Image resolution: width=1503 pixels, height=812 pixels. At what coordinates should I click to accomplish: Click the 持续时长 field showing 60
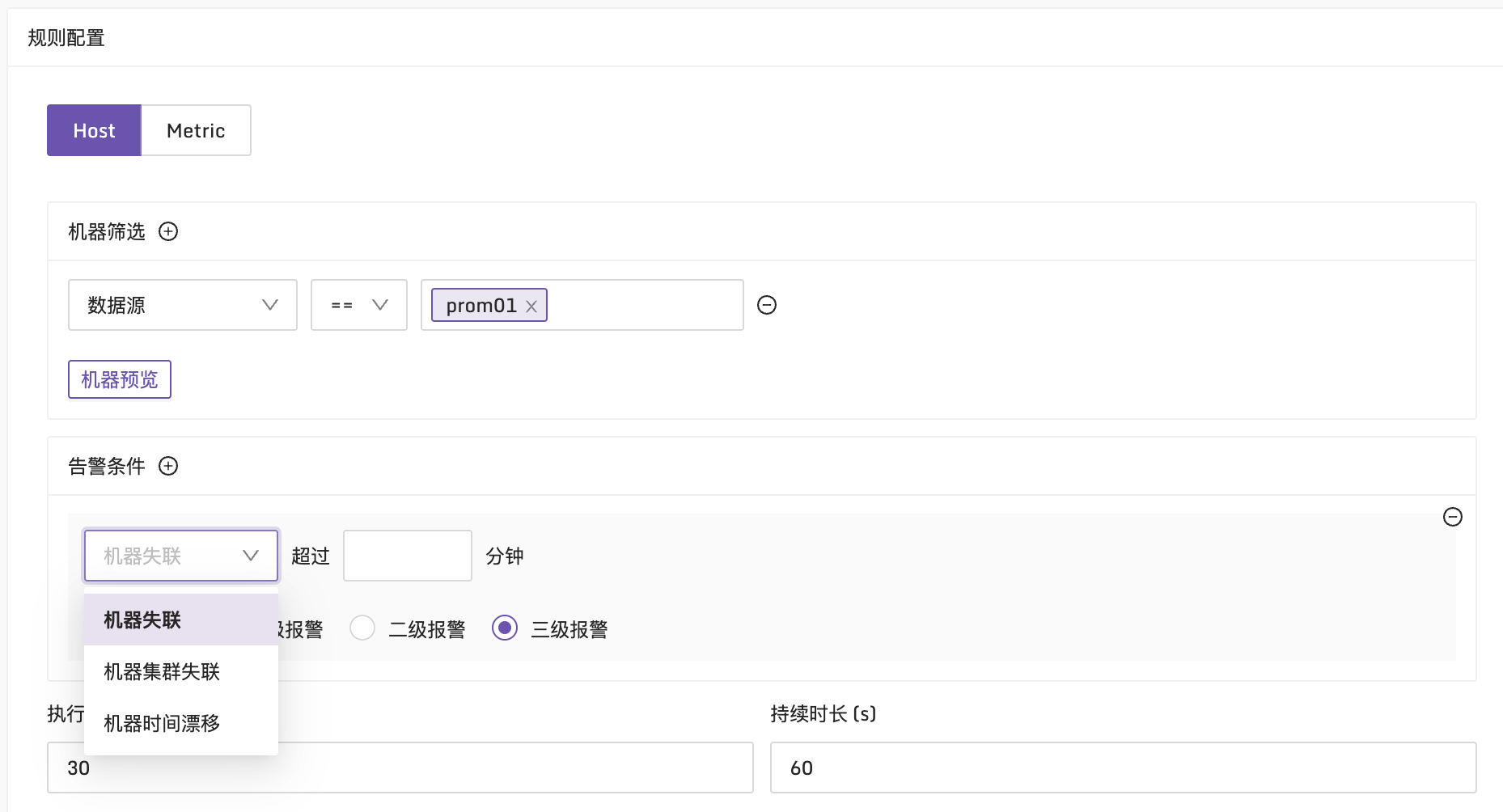(x=1124, y=768)
